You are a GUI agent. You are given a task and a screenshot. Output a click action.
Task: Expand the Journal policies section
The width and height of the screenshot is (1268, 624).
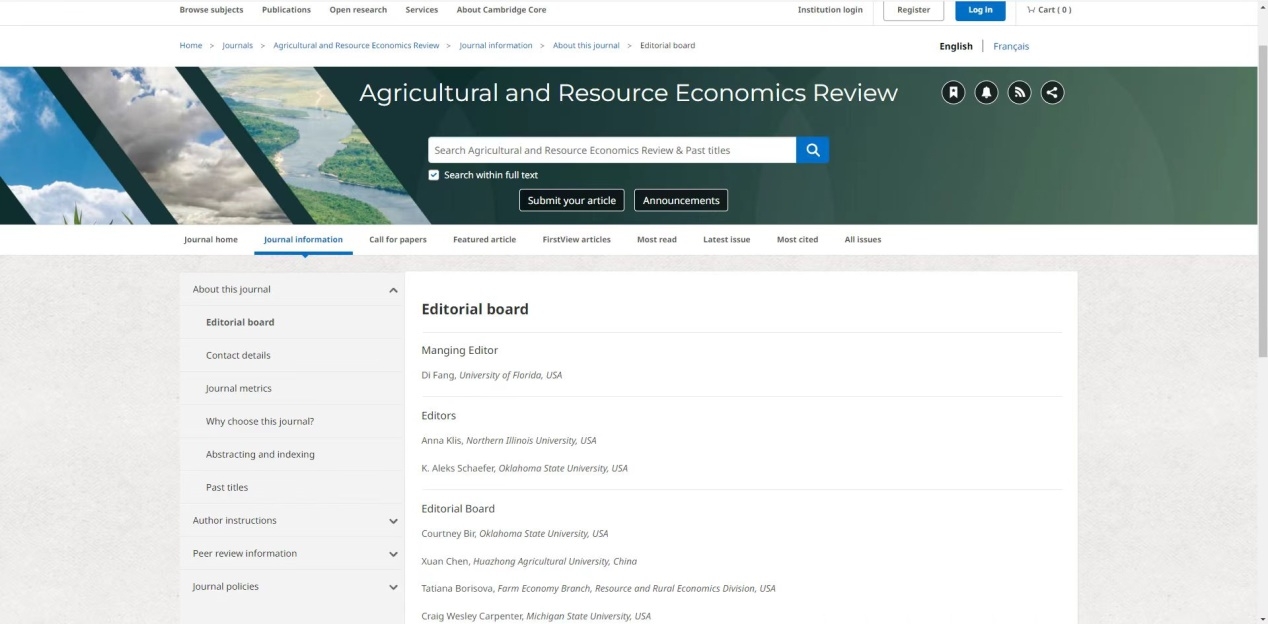pyautogui.click(x=393, y=587)
